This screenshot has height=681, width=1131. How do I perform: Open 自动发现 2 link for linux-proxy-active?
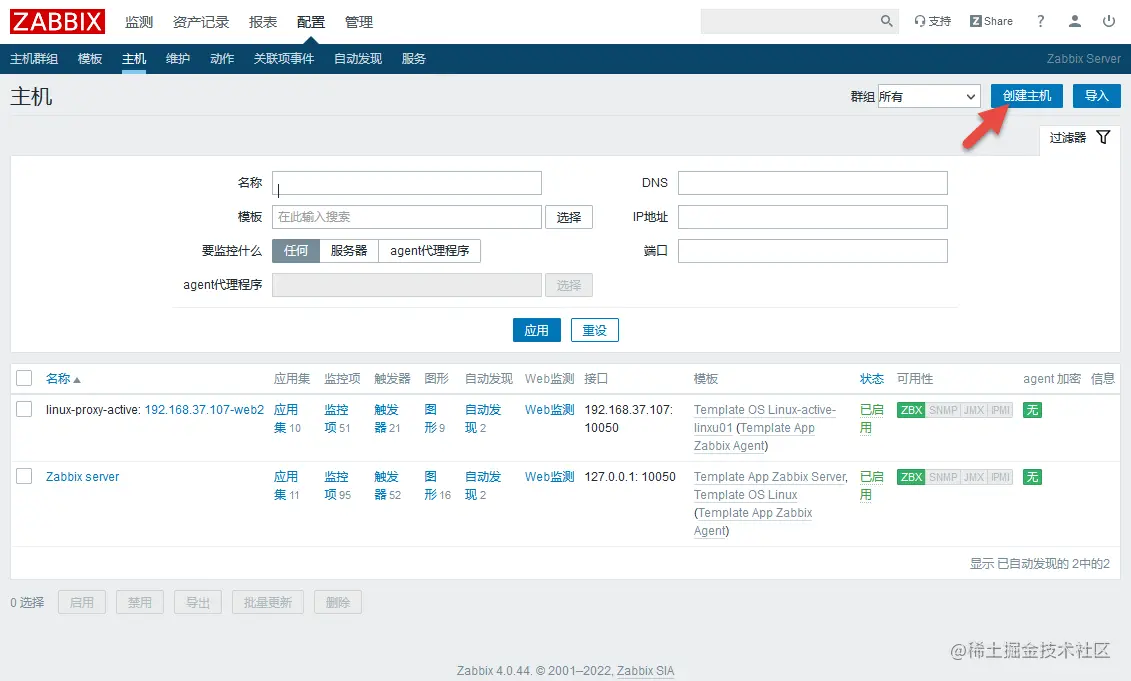click(483, 418)
